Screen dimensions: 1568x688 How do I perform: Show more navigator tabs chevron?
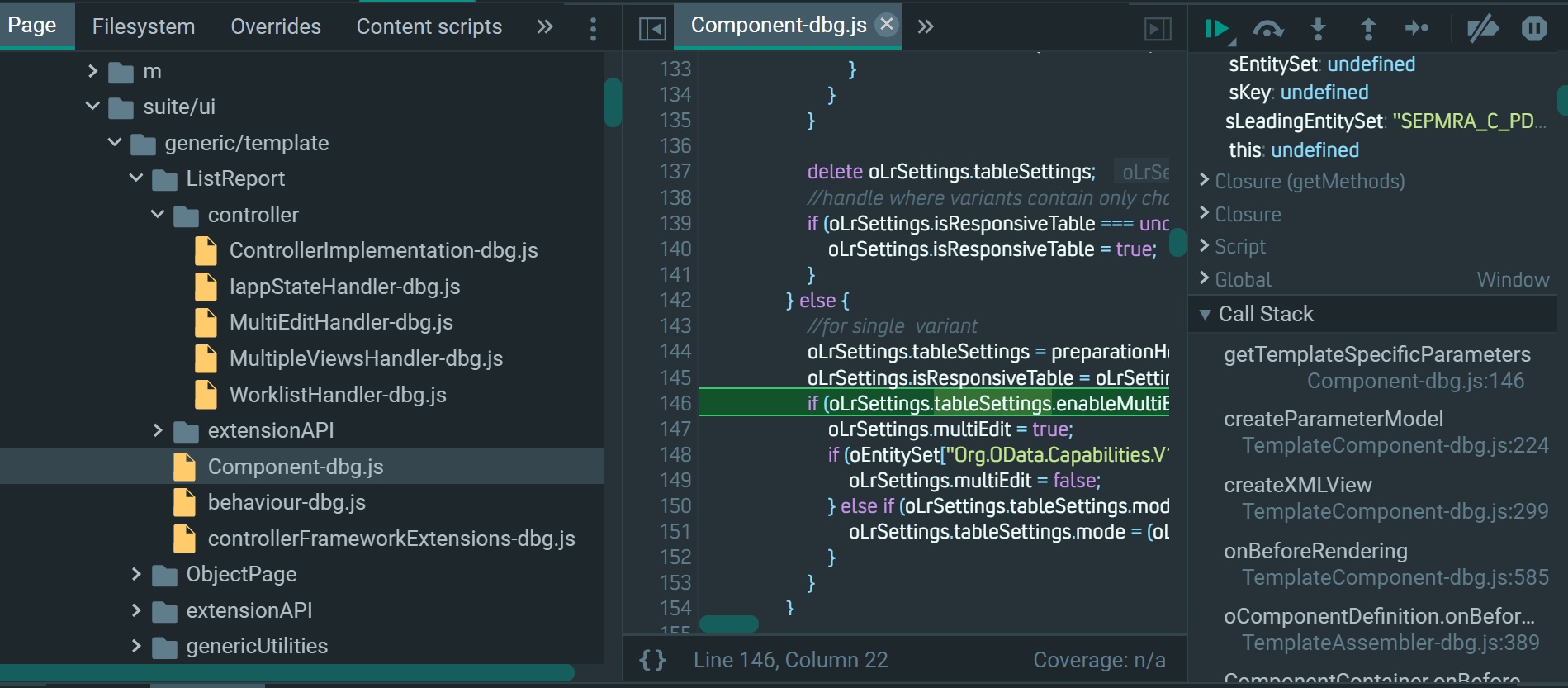545,27
